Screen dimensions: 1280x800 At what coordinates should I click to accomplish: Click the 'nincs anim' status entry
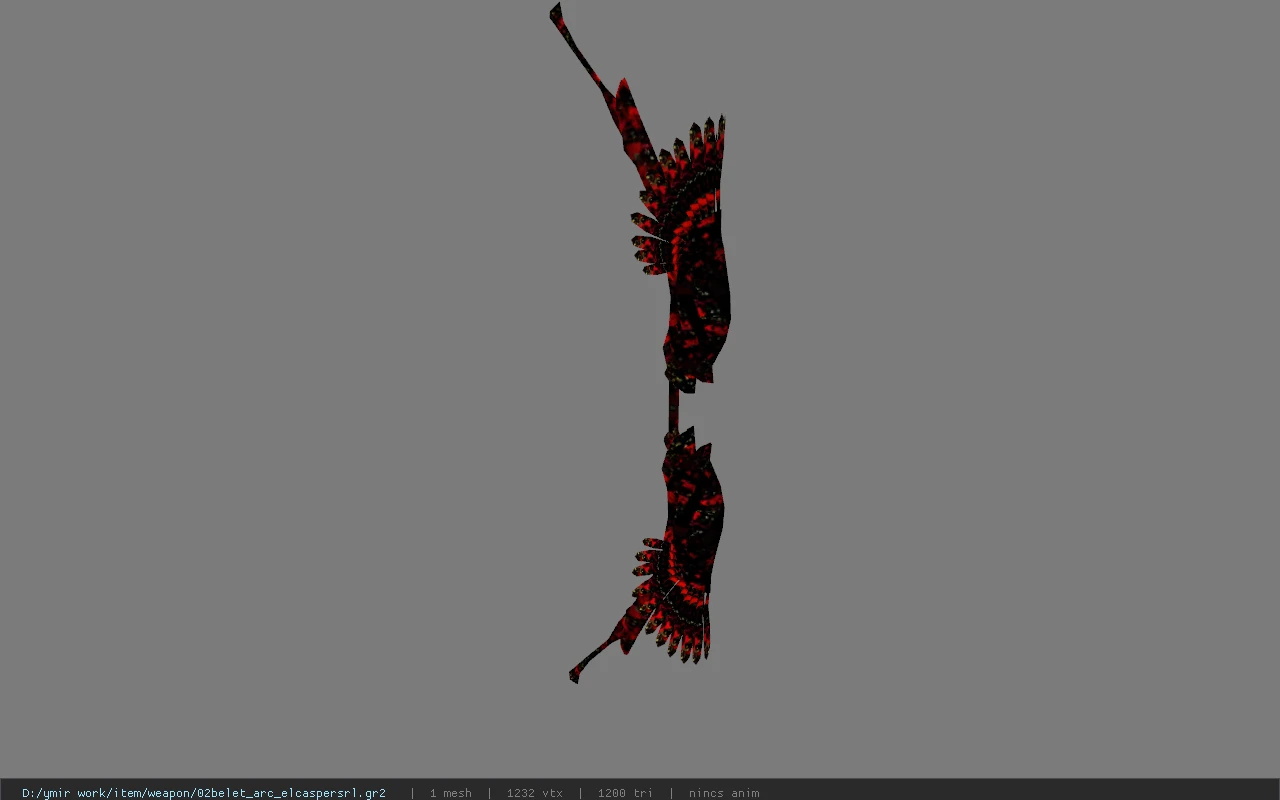click(724, 793)
